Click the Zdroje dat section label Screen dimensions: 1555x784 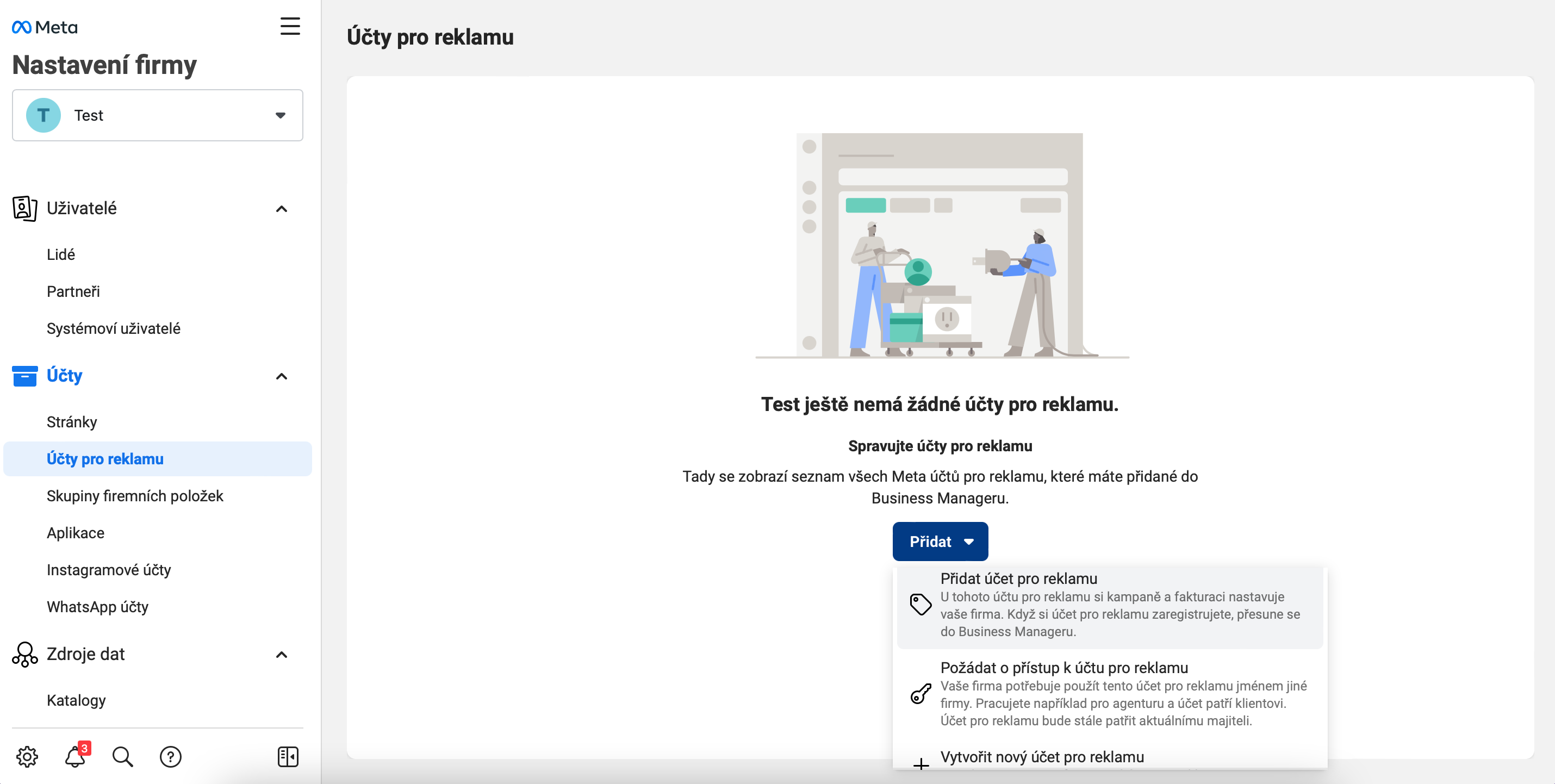pyautogui.click(x=86, y=654)
